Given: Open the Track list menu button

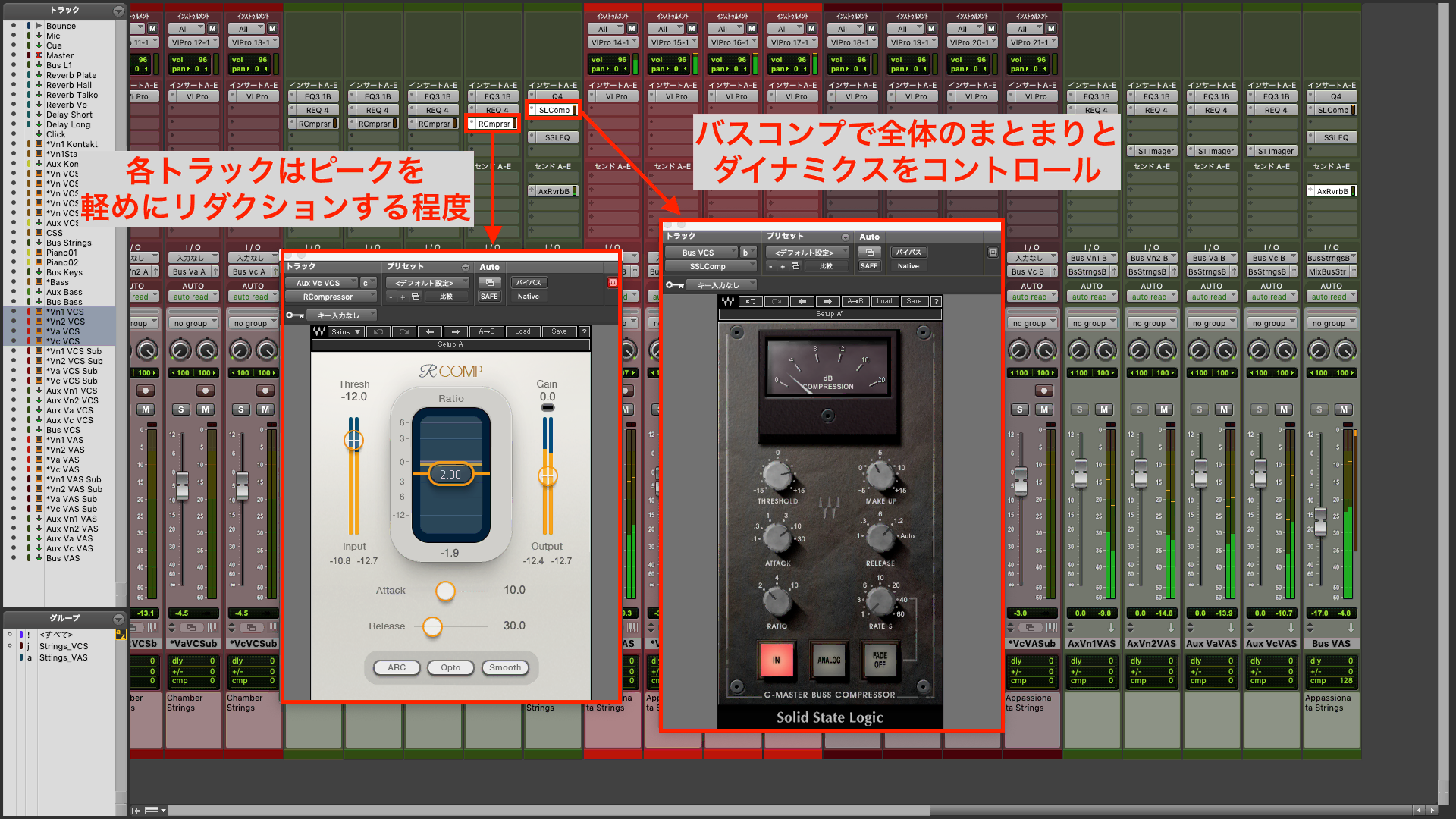Looking at the screenshot, I should pyautogui.click(x=118, y=11).
